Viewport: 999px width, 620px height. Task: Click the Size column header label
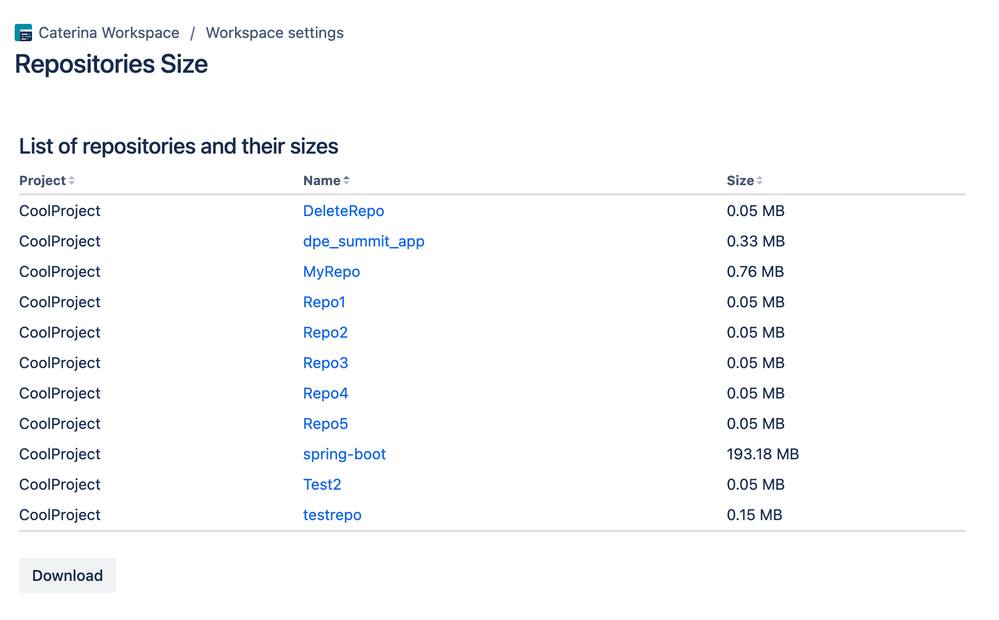(739, 181)
